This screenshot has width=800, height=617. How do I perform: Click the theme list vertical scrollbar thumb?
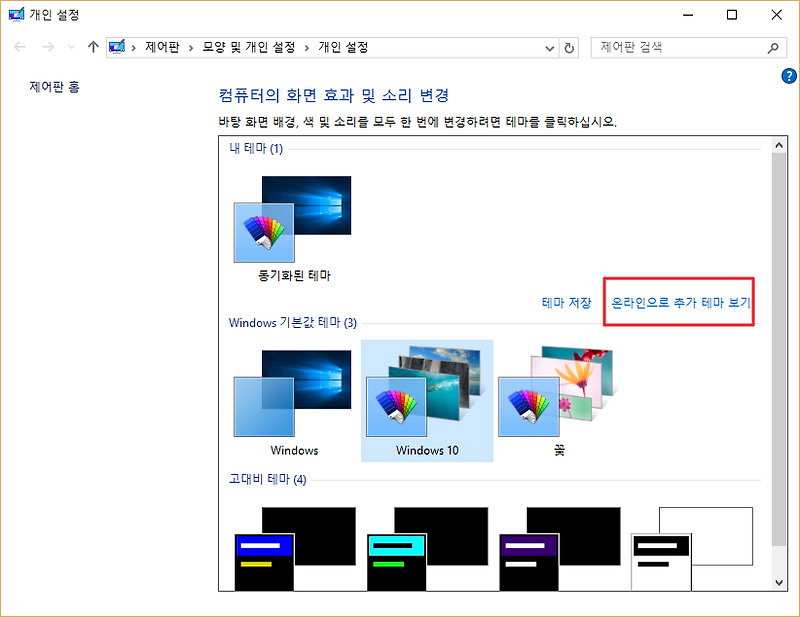tap(779, 349)
